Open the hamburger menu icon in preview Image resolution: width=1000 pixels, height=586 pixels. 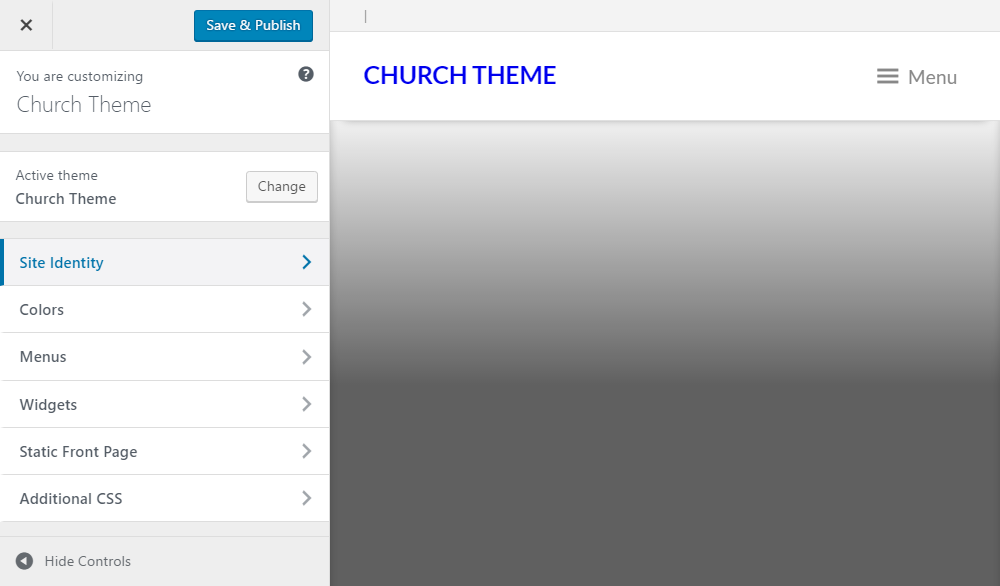tap(887, 77)
